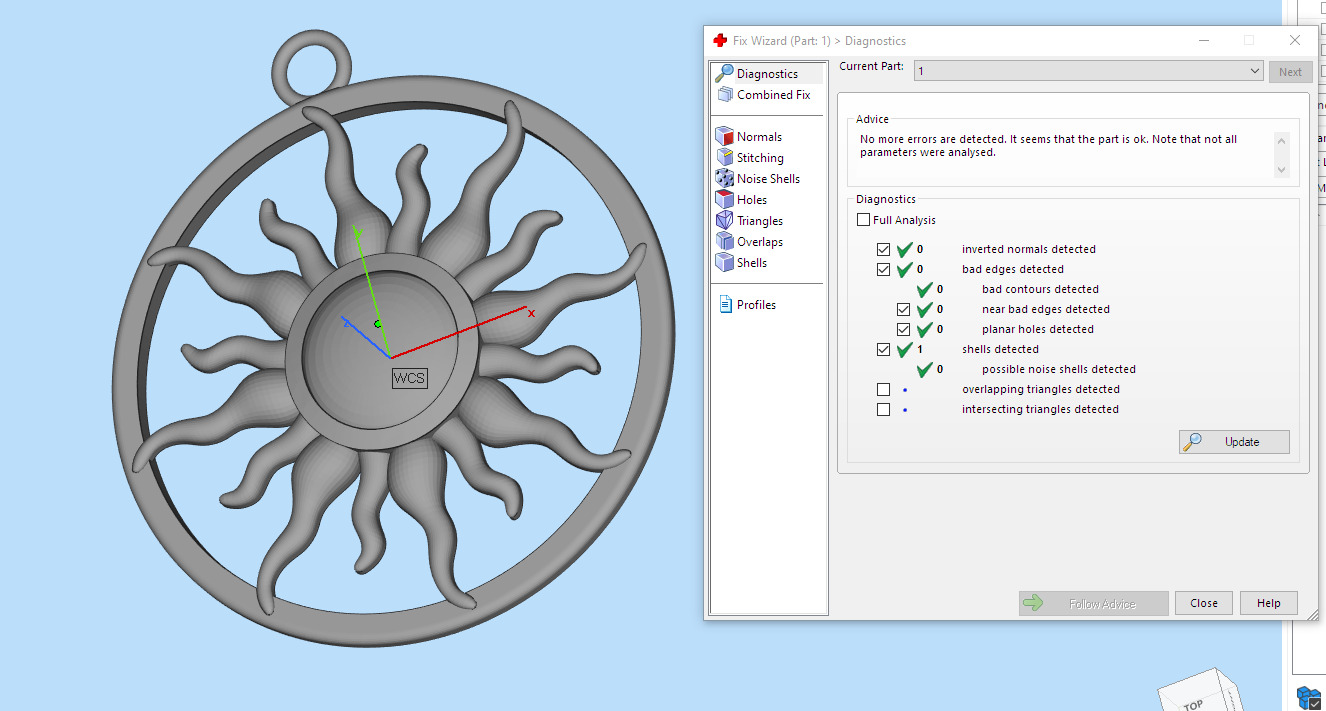Screen dimensions: 1326x711
Task: Click the blue cube icon at bottom-right
Action: [1309, 696]
